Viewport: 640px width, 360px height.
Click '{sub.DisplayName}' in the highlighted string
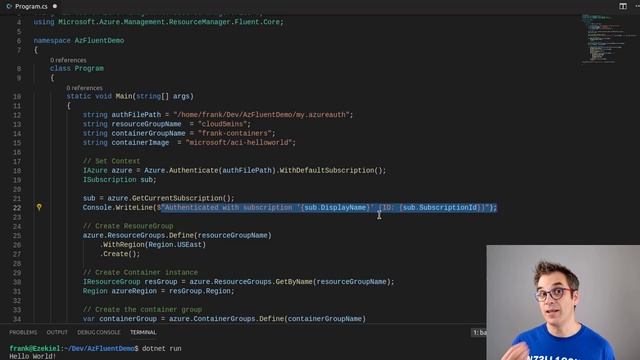tap(335, 208)
